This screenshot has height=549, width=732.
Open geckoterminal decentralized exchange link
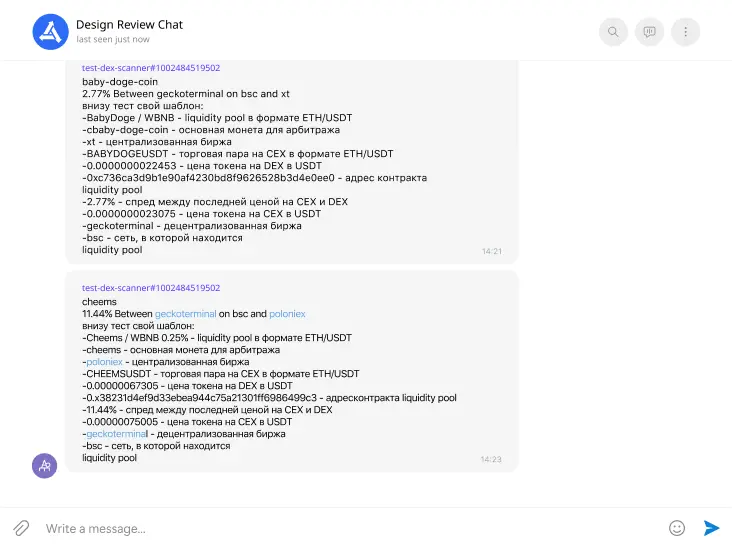(116, 434)
